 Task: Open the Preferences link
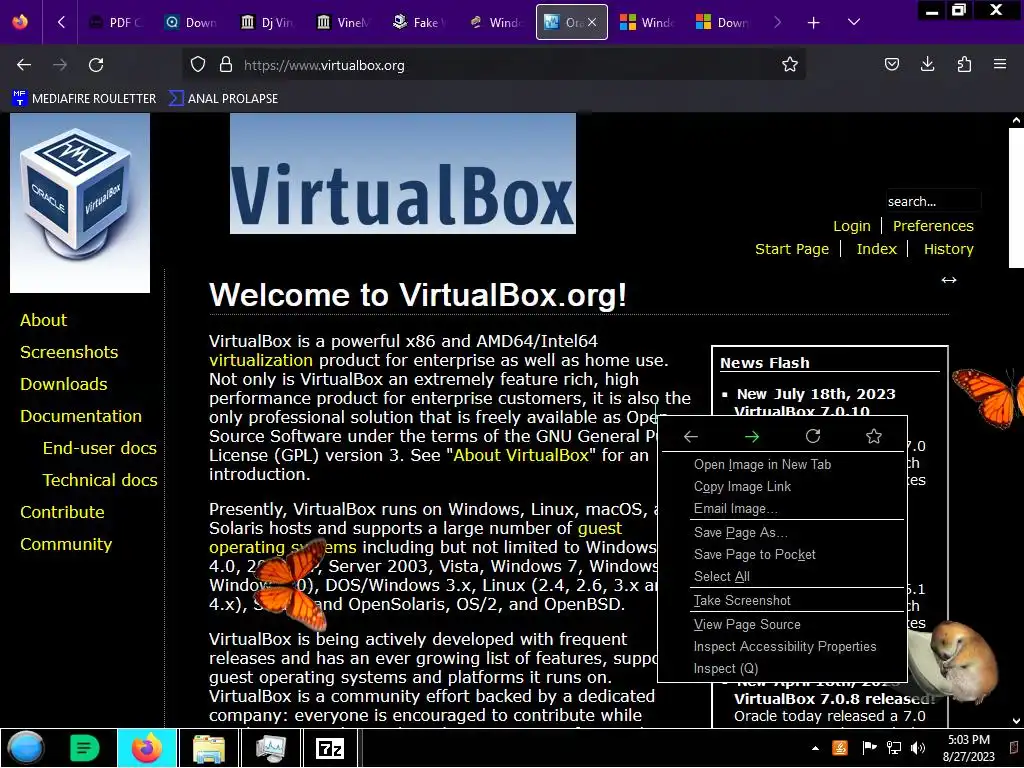tap(933, 226)
